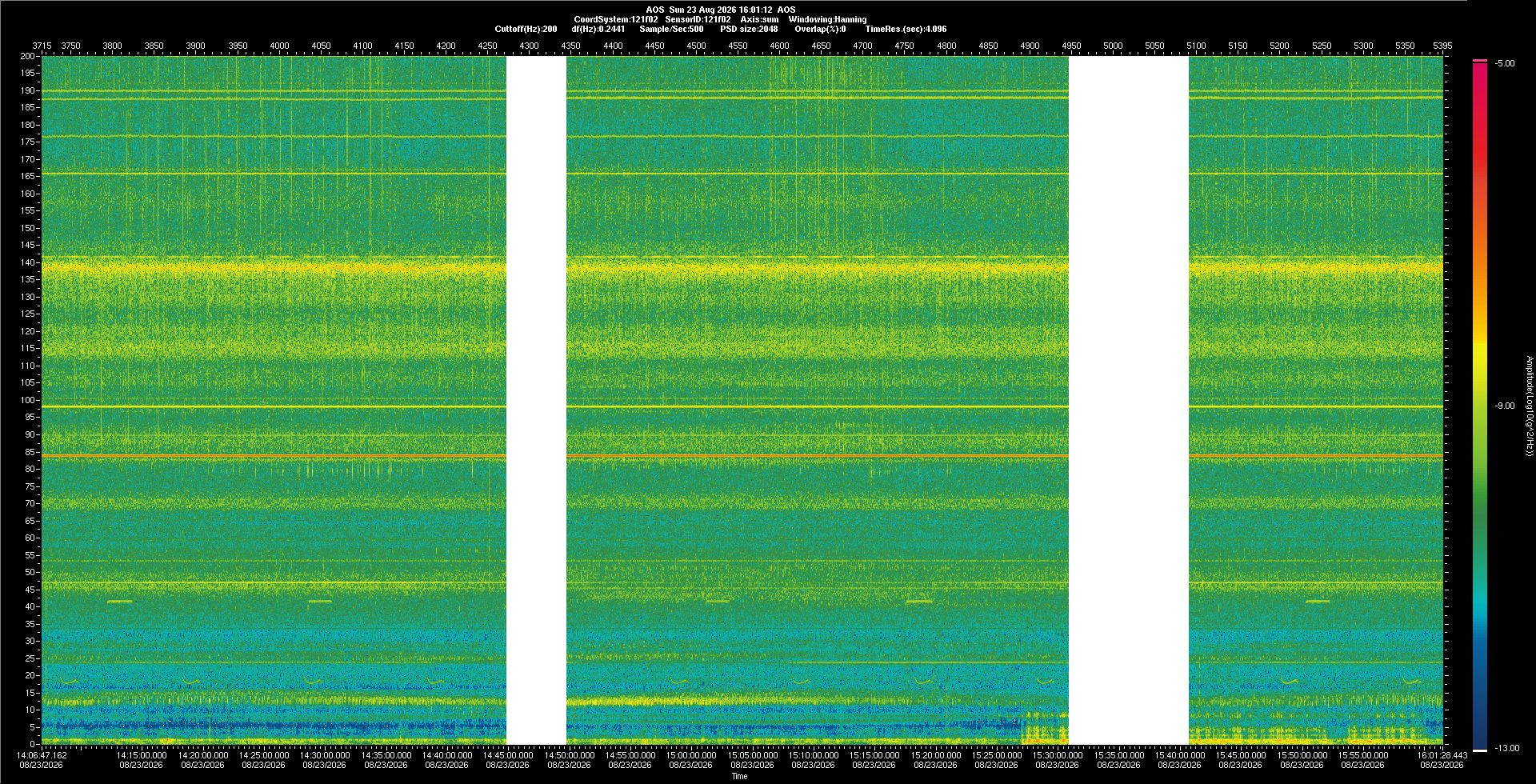The image size is (1536, 784).
Task: Click the 14:15:00.000 time axis label
Action: 142,755
